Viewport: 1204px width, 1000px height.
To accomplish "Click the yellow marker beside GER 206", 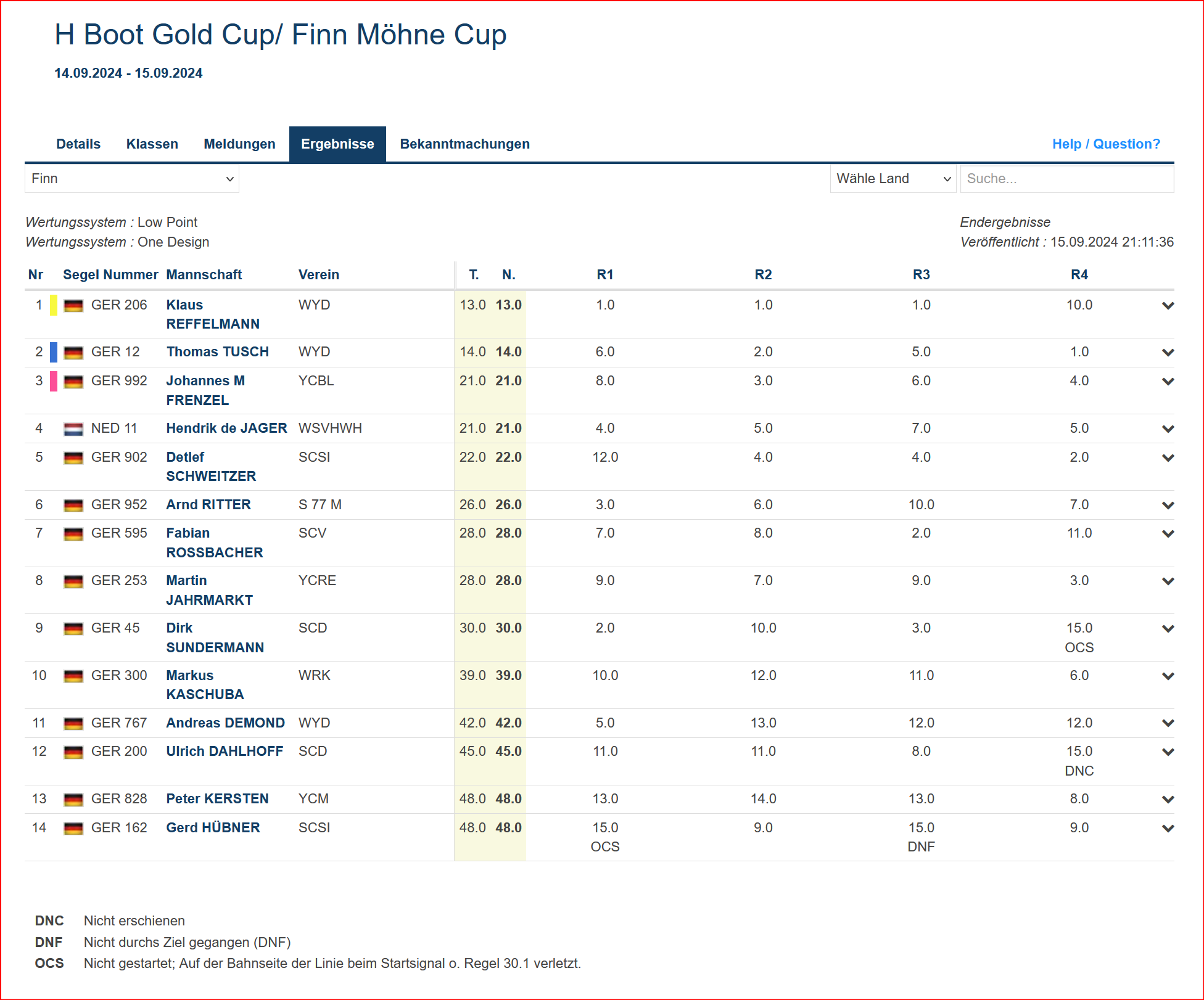I will pos(54,305).
